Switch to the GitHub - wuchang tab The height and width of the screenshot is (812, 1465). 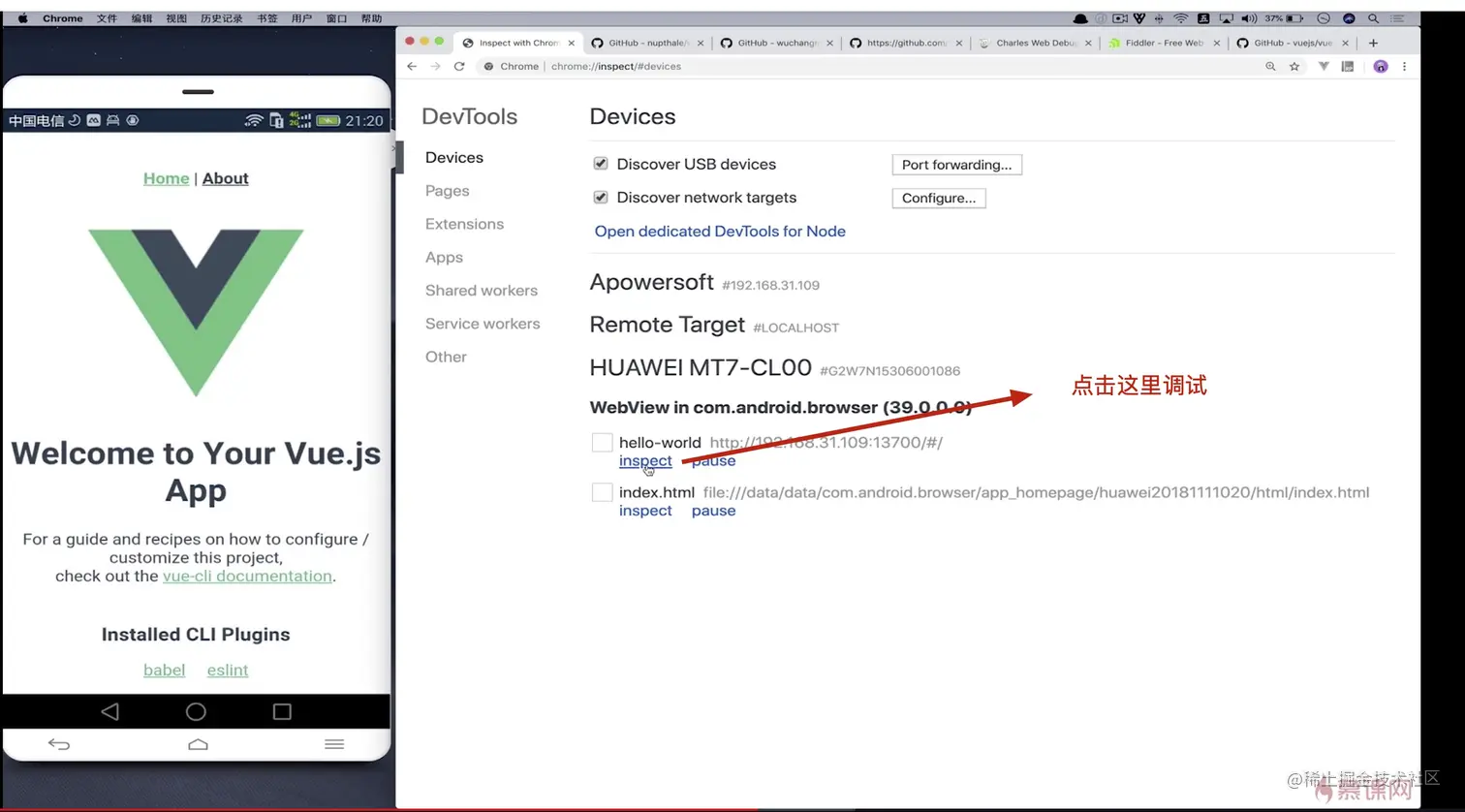click(x=776, y=43)
